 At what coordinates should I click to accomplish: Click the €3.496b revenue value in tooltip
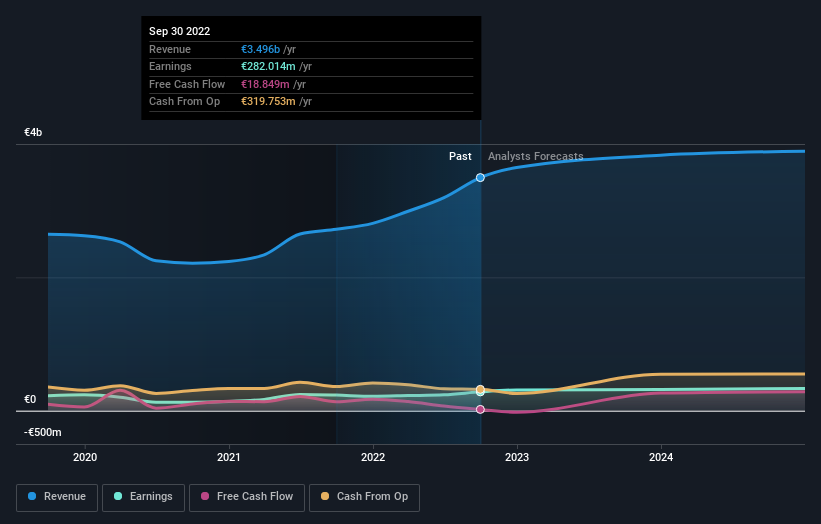[260, 49]
